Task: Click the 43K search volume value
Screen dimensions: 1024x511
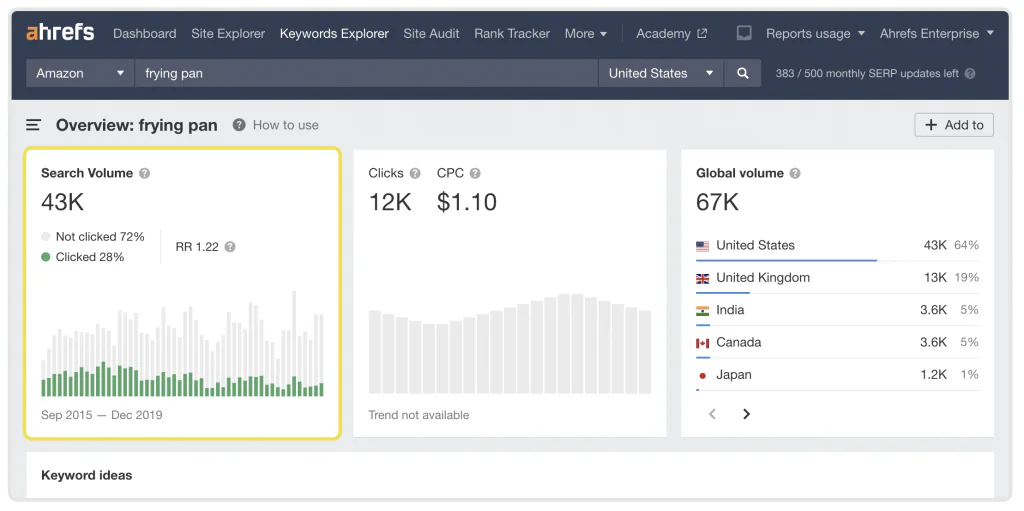Action: (x=63, y=203)
